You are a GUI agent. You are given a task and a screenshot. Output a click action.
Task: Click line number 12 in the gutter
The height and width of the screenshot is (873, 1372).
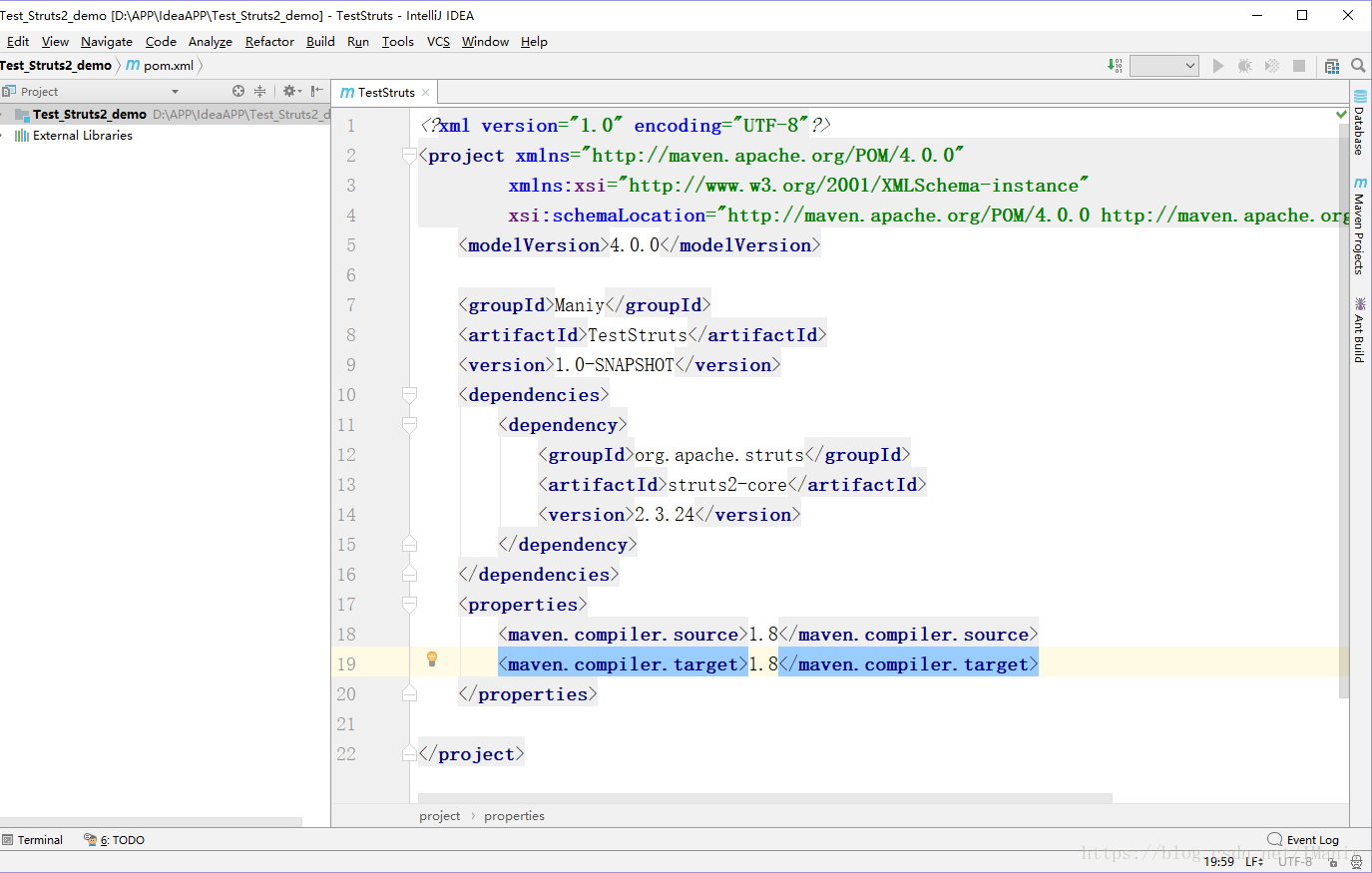(x=346, y=455)
